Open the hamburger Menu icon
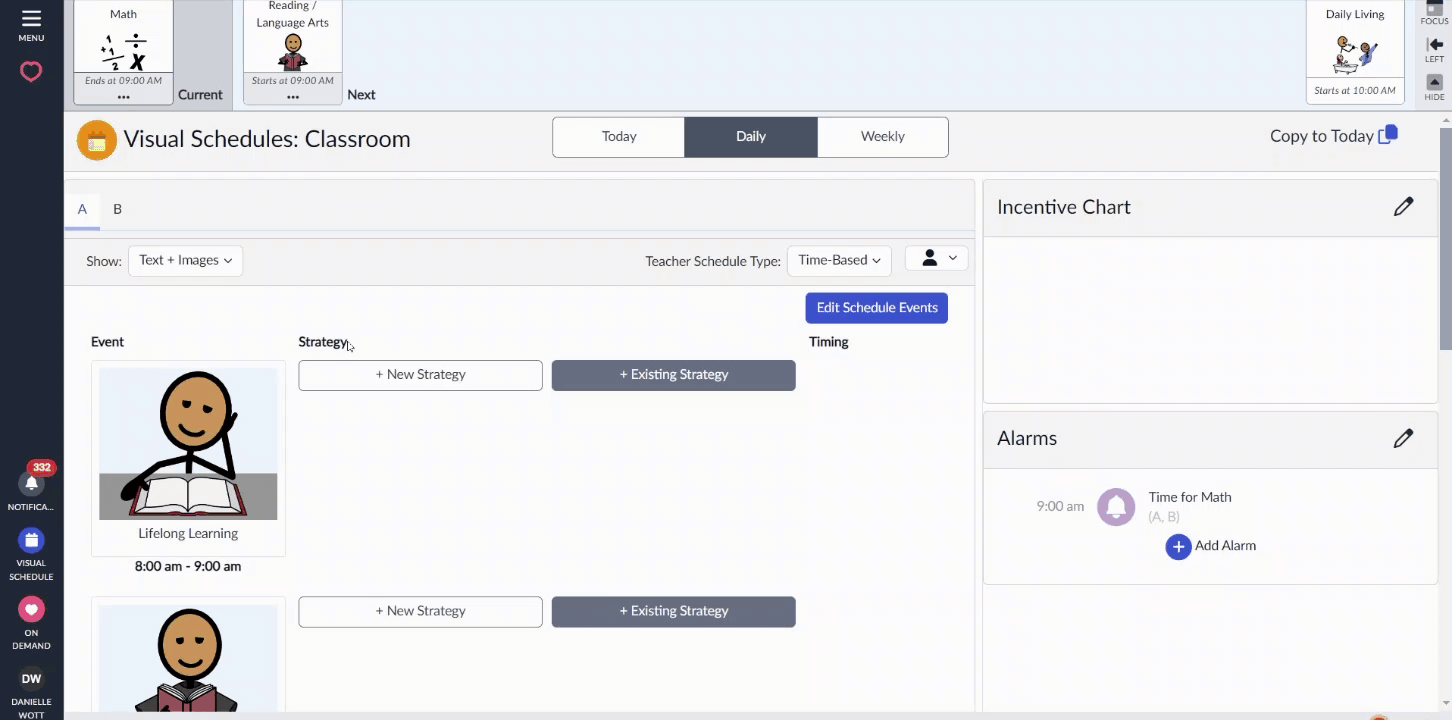The width and height of the screenshot is (1452, 720). (x=31, y=19)
